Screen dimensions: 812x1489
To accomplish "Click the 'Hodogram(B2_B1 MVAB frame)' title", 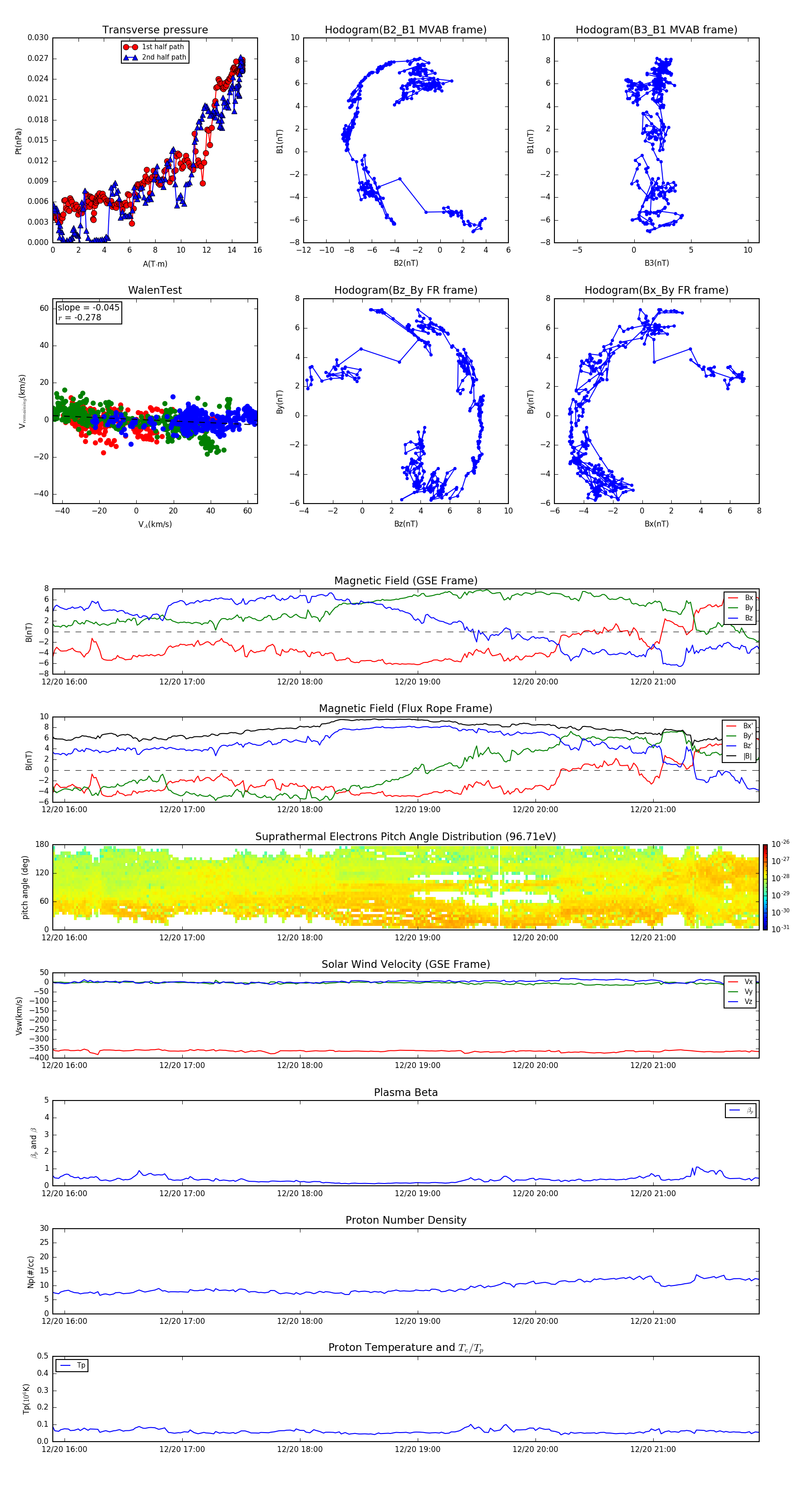I will pos(406,30).
